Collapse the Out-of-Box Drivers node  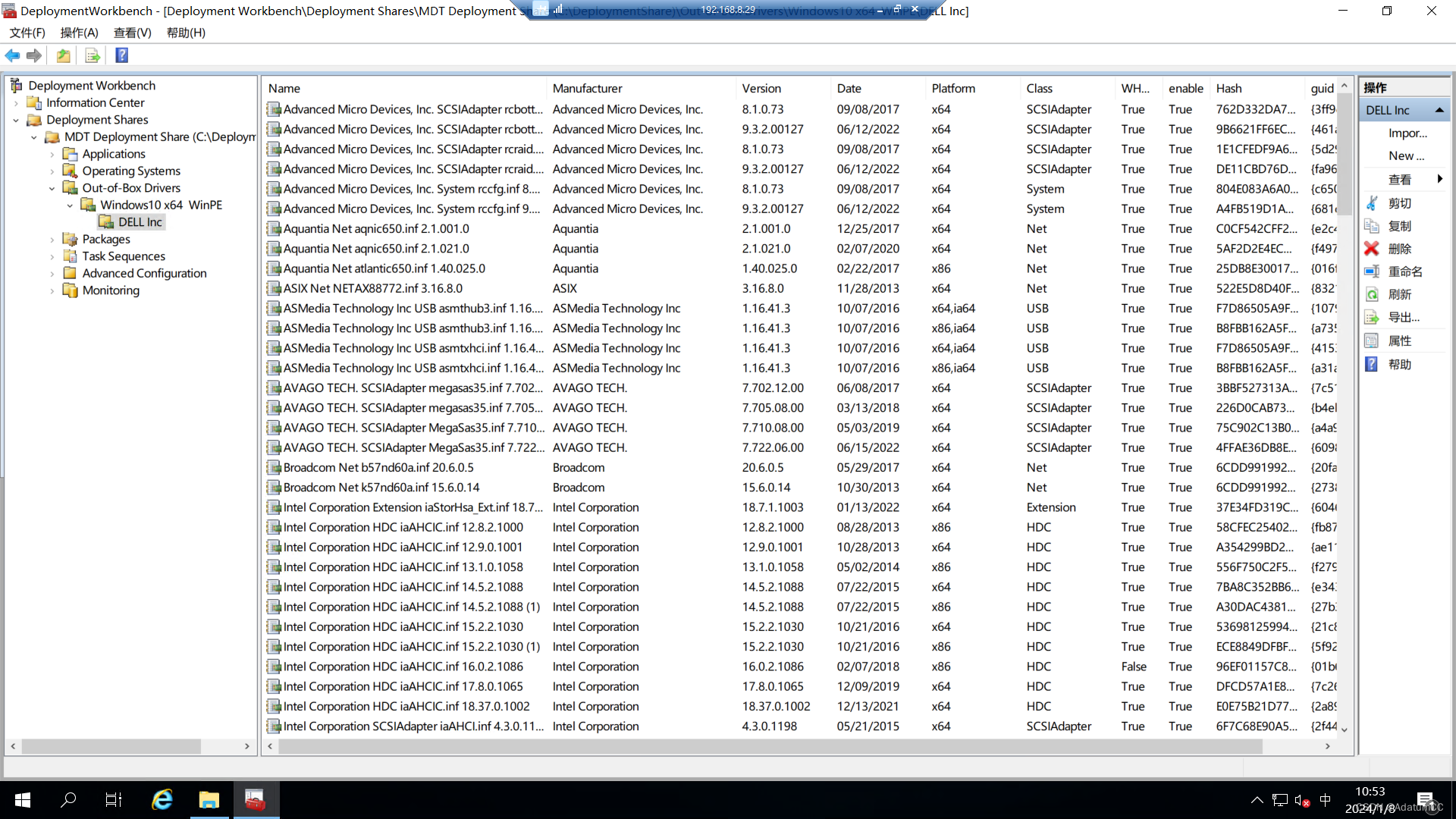(52, 188)
